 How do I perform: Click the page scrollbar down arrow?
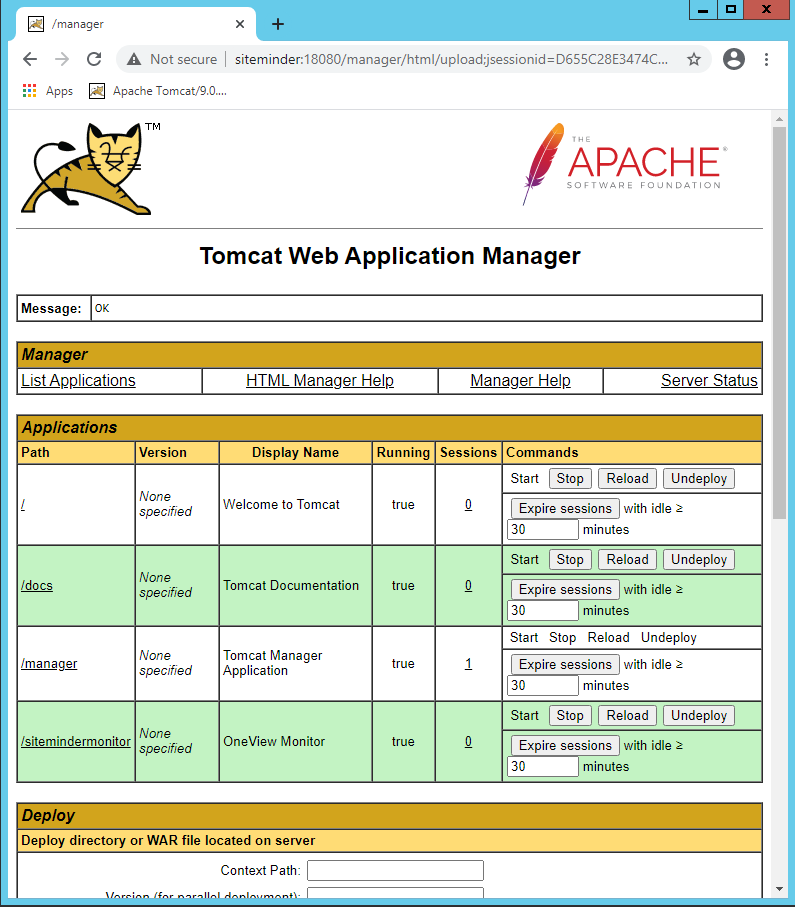tap(779, 889)
